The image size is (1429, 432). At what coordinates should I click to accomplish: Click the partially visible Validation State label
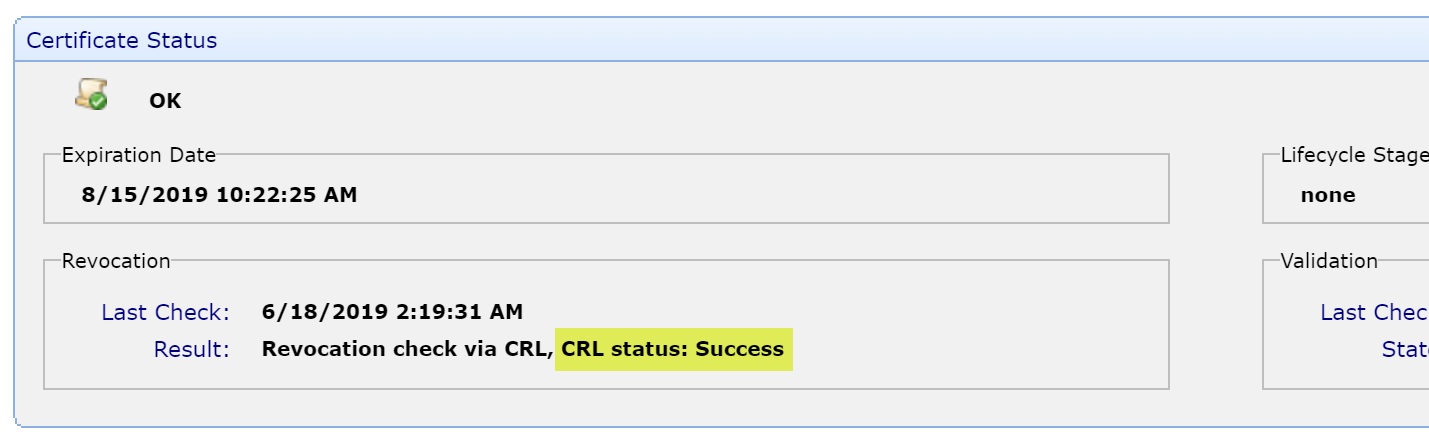point(1405,349)
